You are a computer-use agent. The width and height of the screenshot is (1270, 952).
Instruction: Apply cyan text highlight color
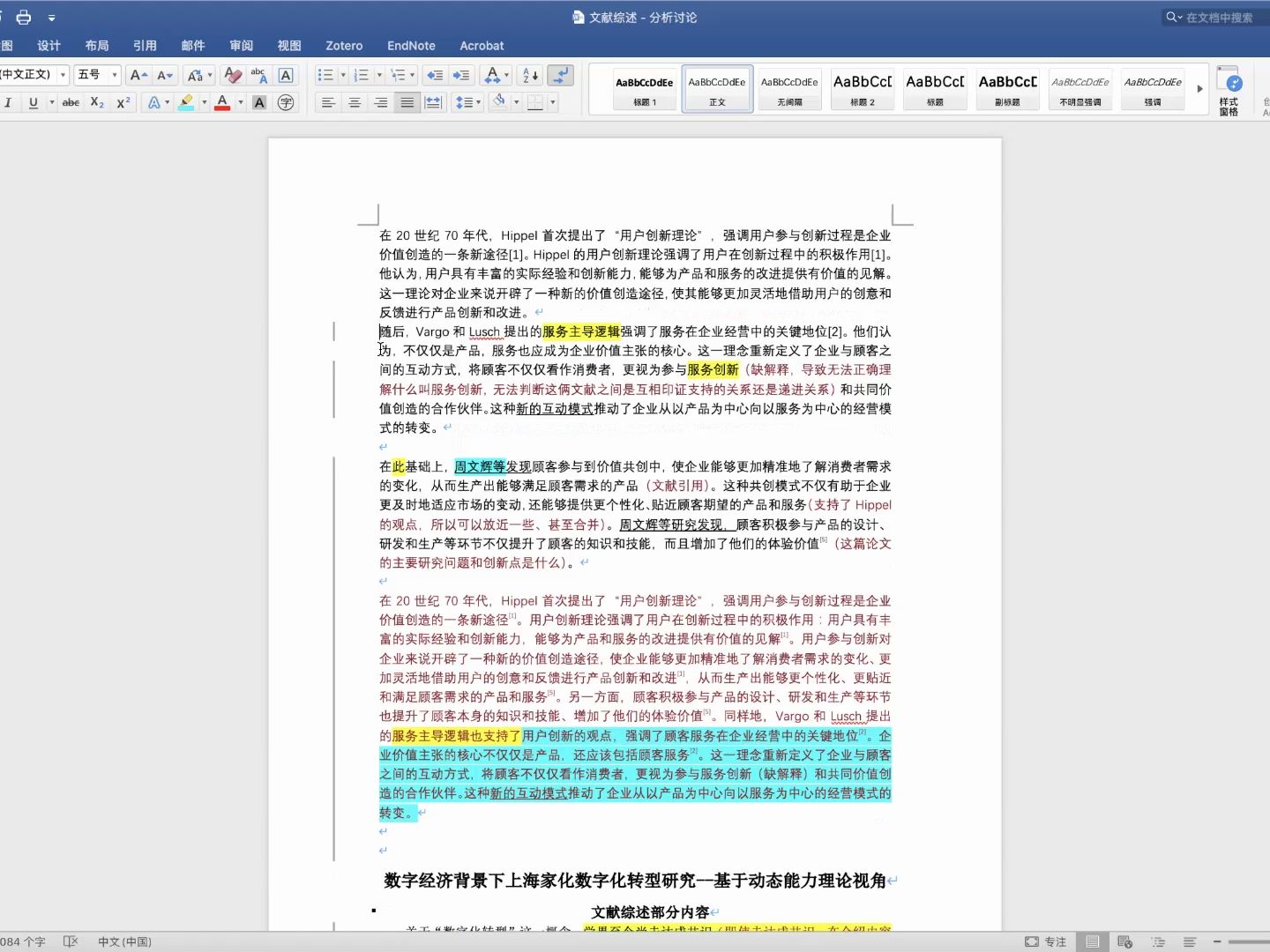coord(186,102)
